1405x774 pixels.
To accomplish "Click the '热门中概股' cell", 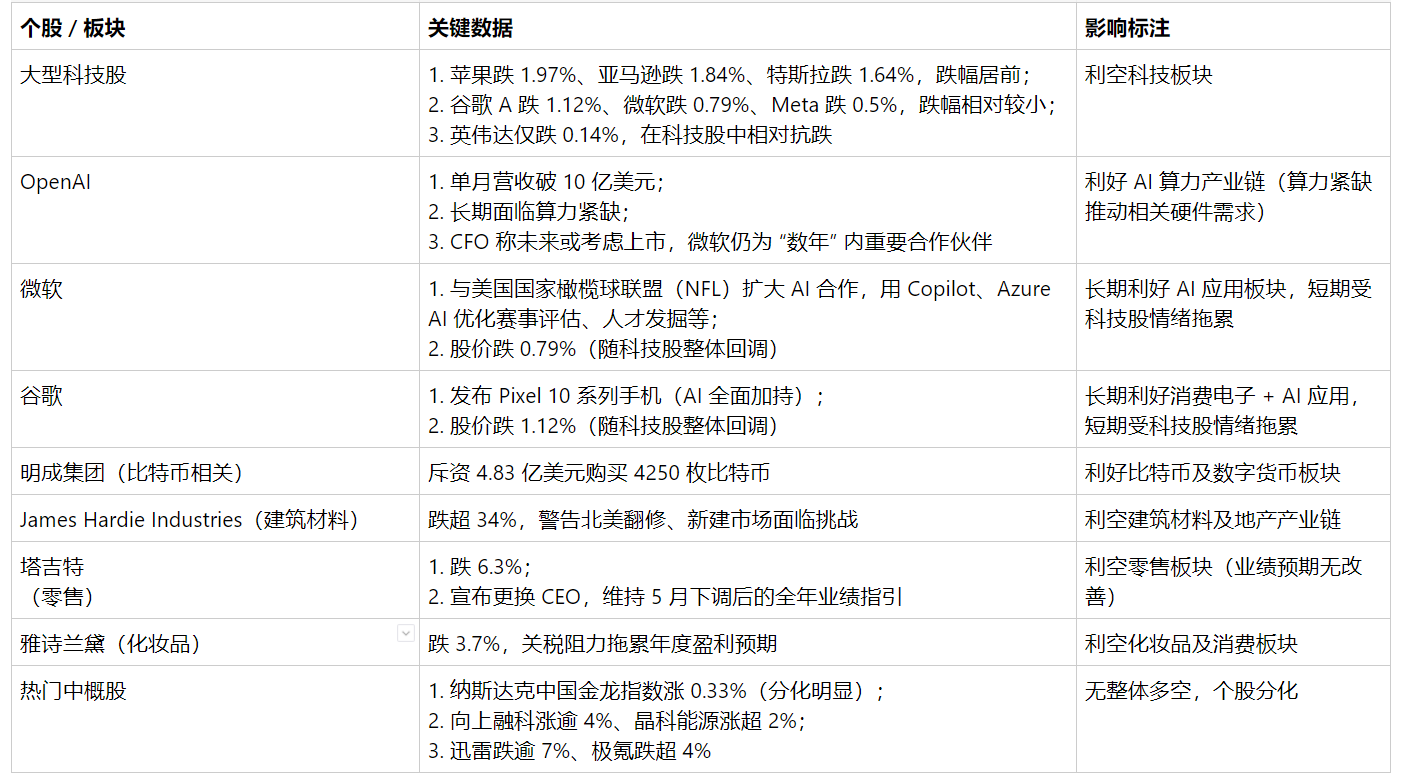I will coord(216,718).
